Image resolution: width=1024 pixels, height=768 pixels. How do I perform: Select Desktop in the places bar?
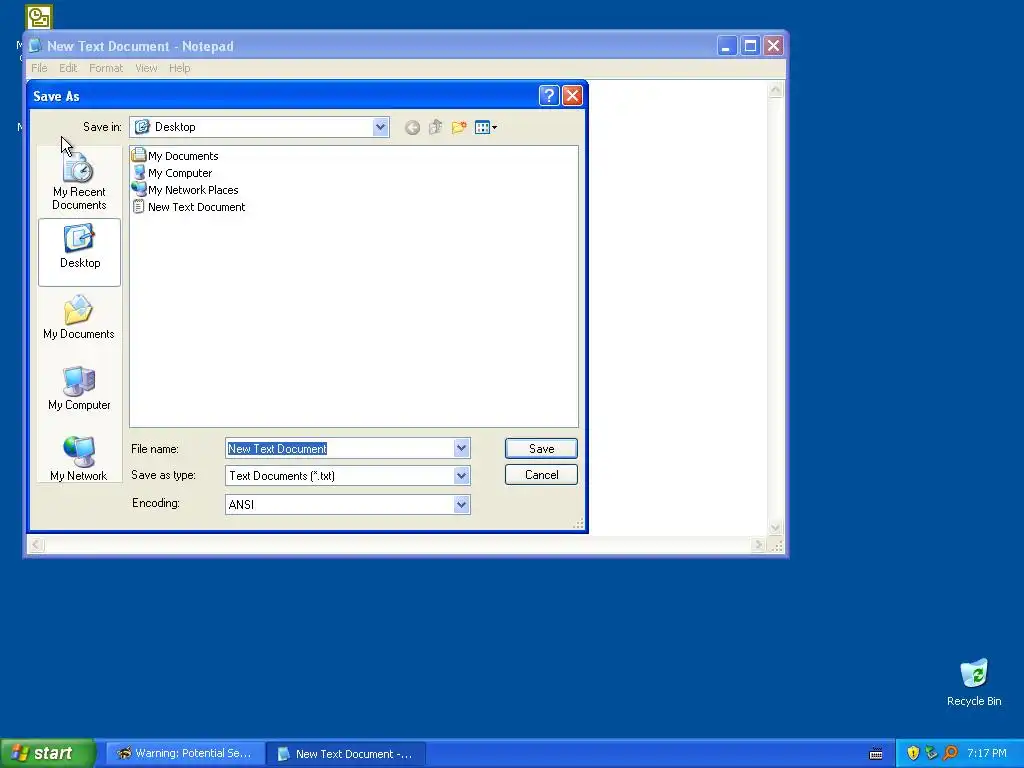click(x=79, y=252)
